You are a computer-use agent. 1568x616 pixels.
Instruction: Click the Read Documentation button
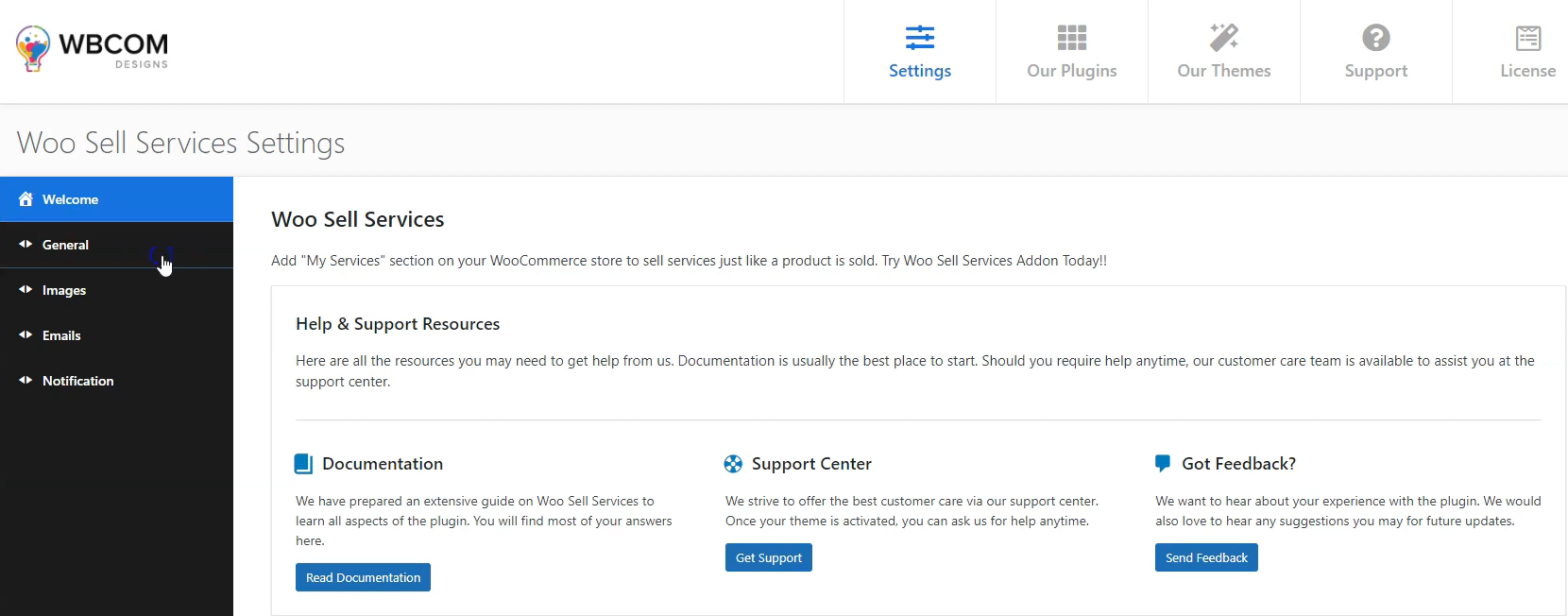click(x=363, y=577)
